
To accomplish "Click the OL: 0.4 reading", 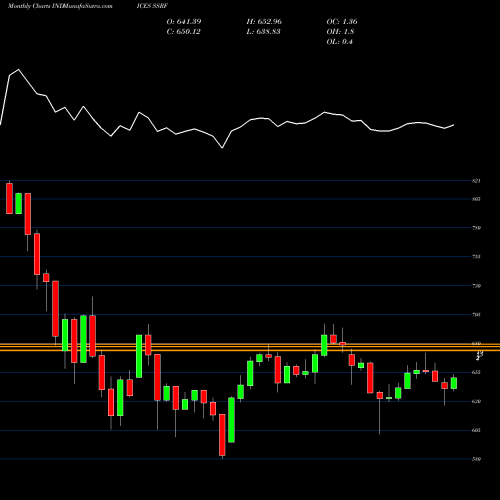I will [340, 42].
